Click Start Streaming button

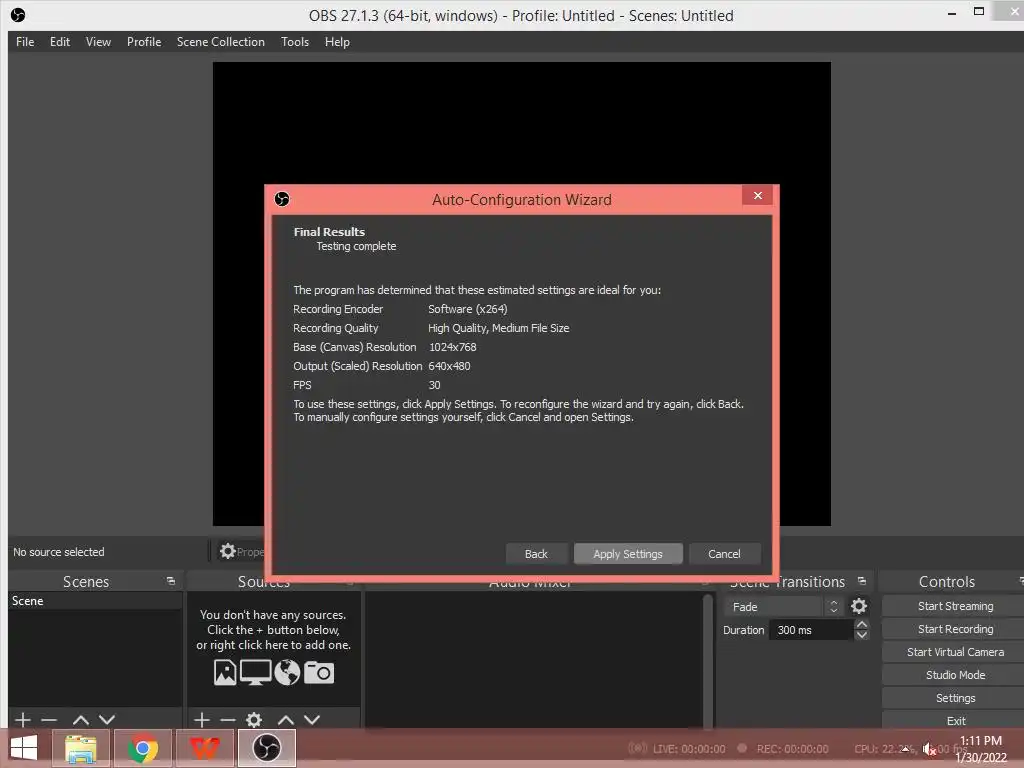[955, 606]
